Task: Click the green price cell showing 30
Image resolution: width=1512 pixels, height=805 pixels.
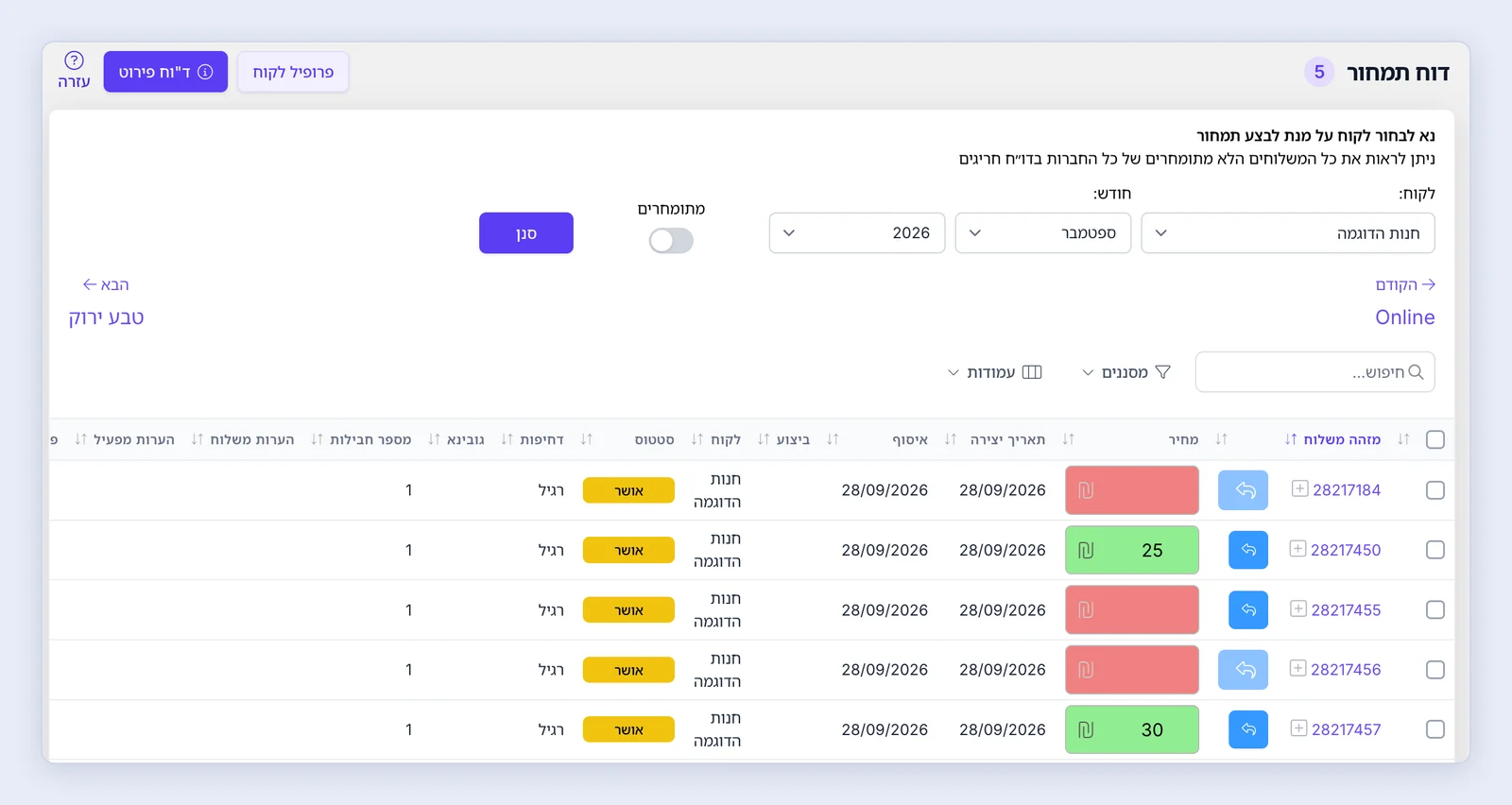Action: [1132, 729]
